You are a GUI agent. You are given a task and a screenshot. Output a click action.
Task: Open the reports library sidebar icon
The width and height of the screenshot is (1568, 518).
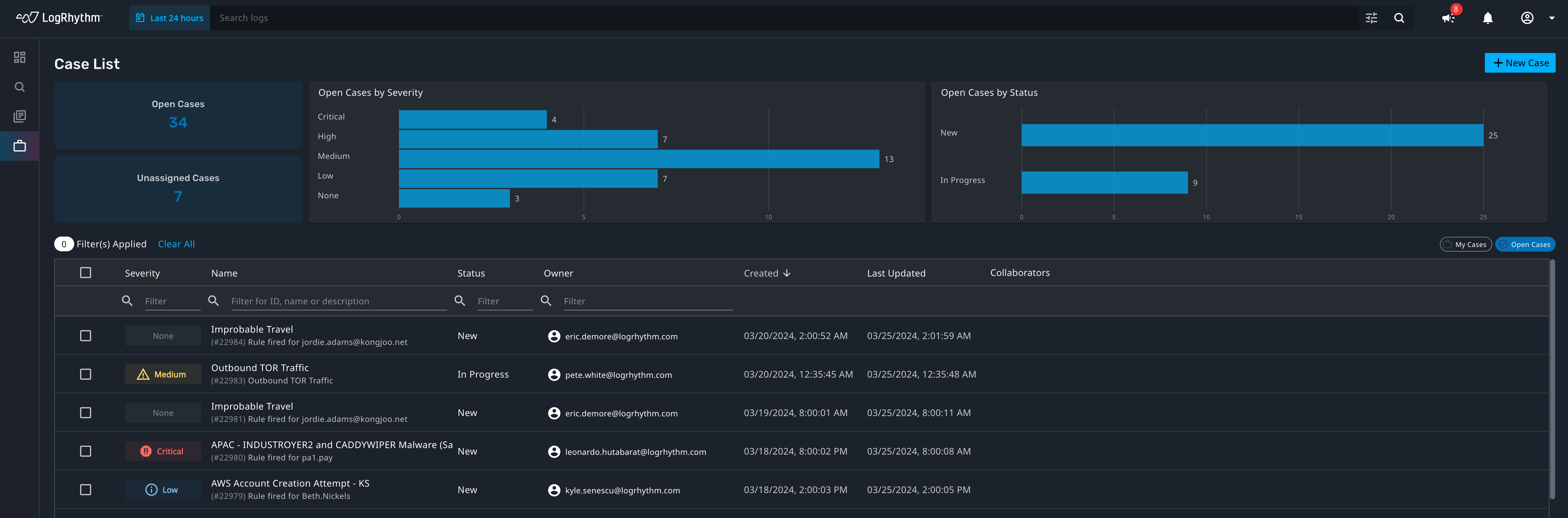click(x=19, y=116)
